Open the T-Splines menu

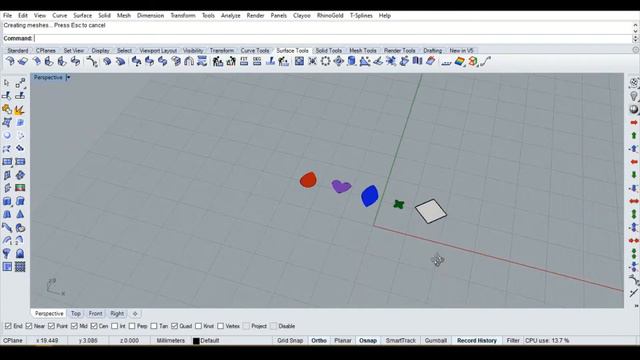click(361, 16)
